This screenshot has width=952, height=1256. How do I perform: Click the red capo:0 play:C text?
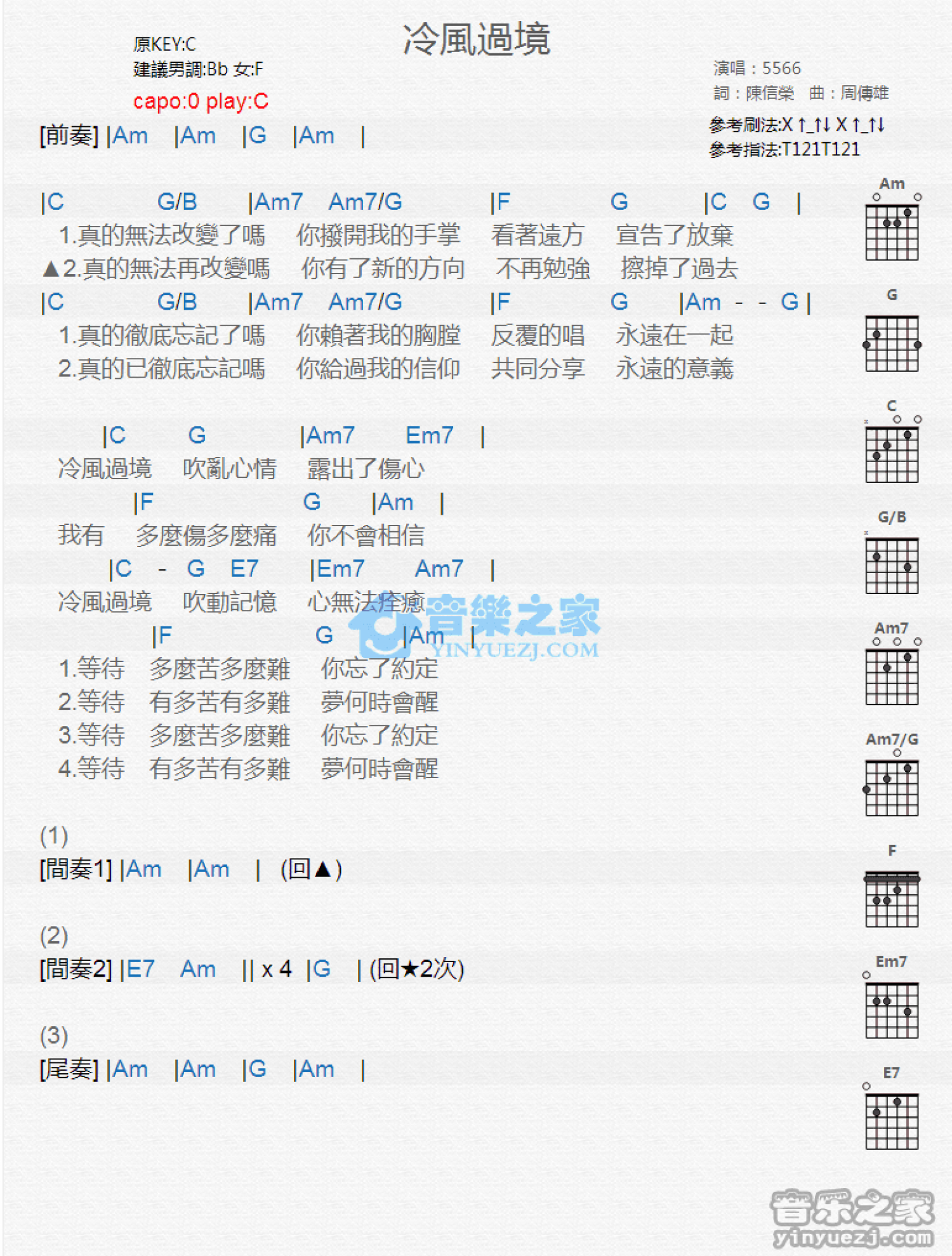click(201, 102)
